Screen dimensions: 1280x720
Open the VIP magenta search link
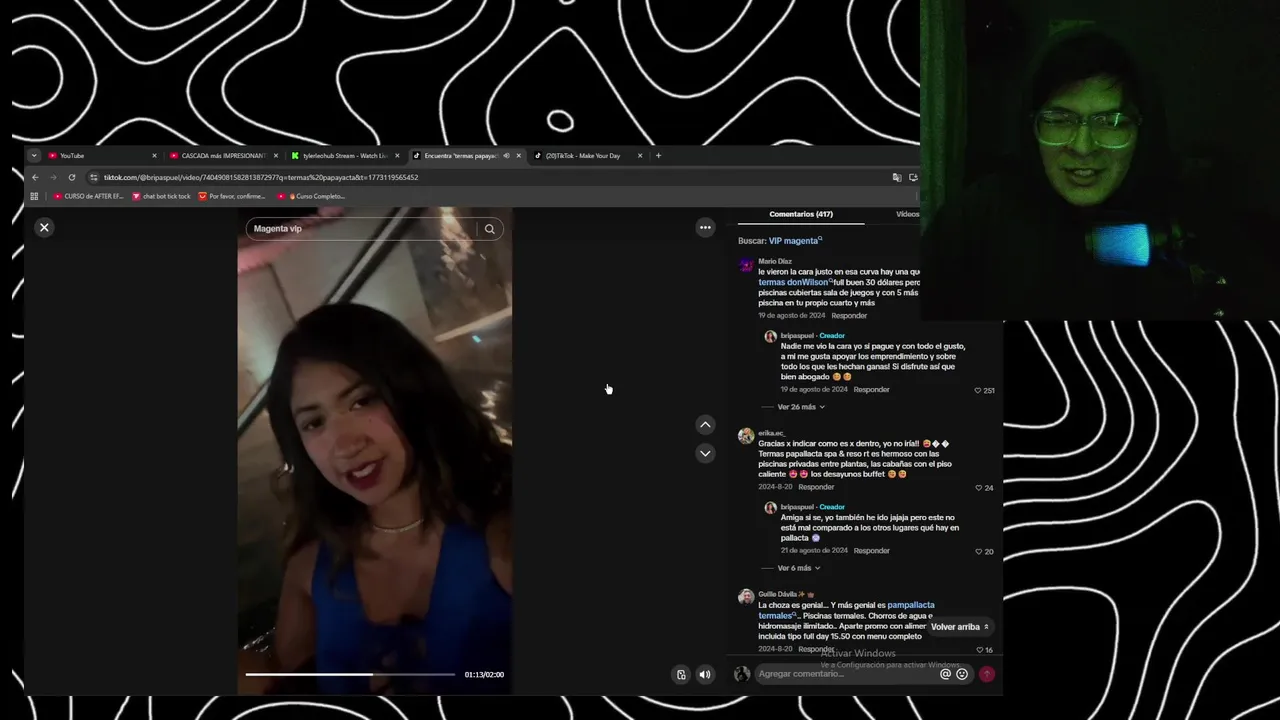coord(795,241)
